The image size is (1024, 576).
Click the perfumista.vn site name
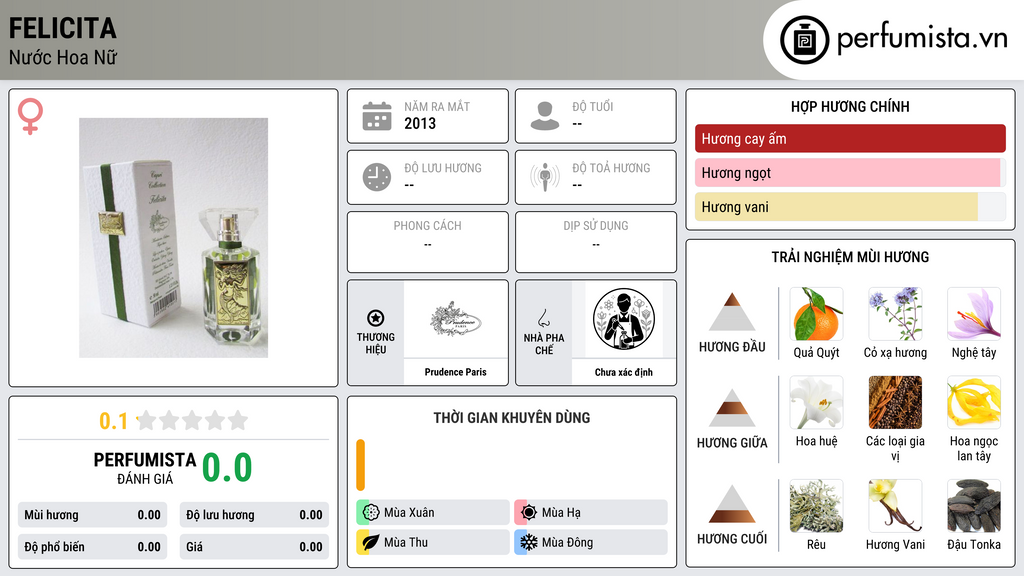[x=922, y=39]
